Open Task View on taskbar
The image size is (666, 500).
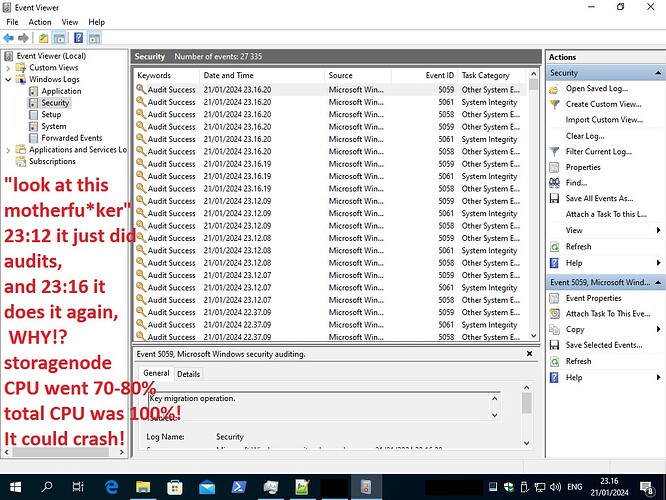tap(78, 487)
